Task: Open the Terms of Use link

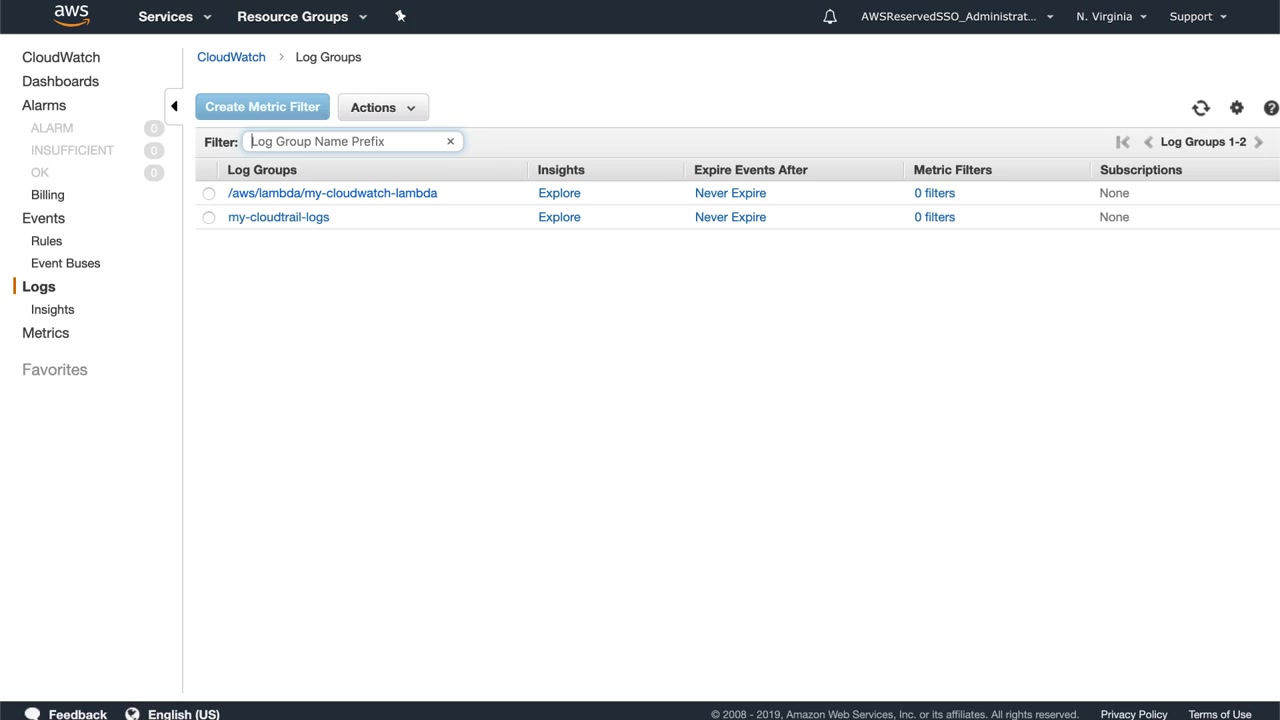Action: 1220,714
